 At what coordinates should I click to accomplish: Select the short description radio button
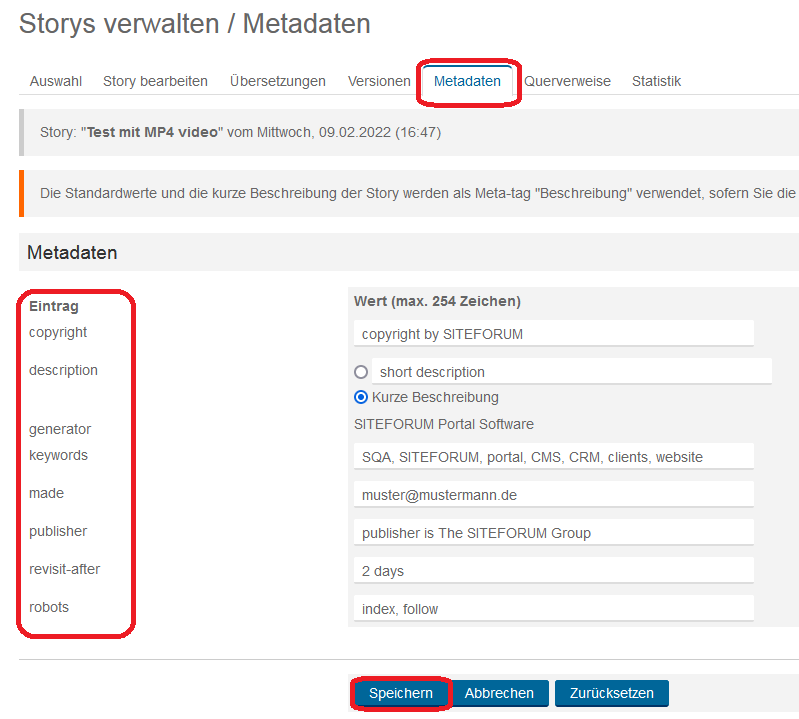click(x=361, y=372)
